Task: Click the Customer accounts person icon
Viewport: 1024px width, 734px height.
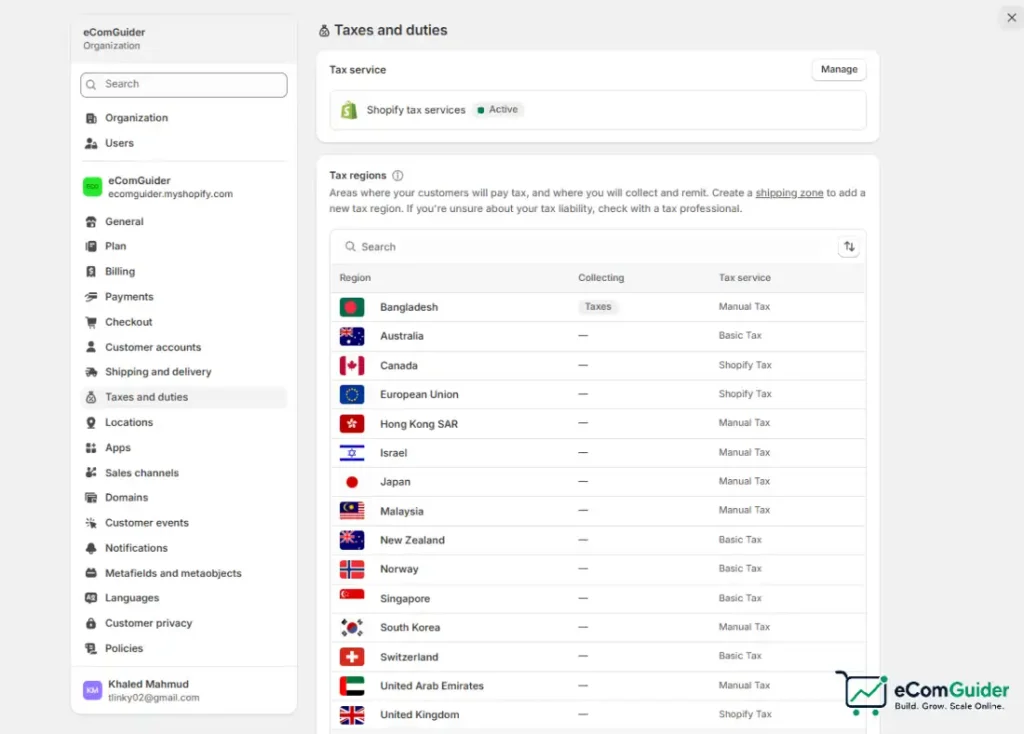Action: (x=91, y=347)
